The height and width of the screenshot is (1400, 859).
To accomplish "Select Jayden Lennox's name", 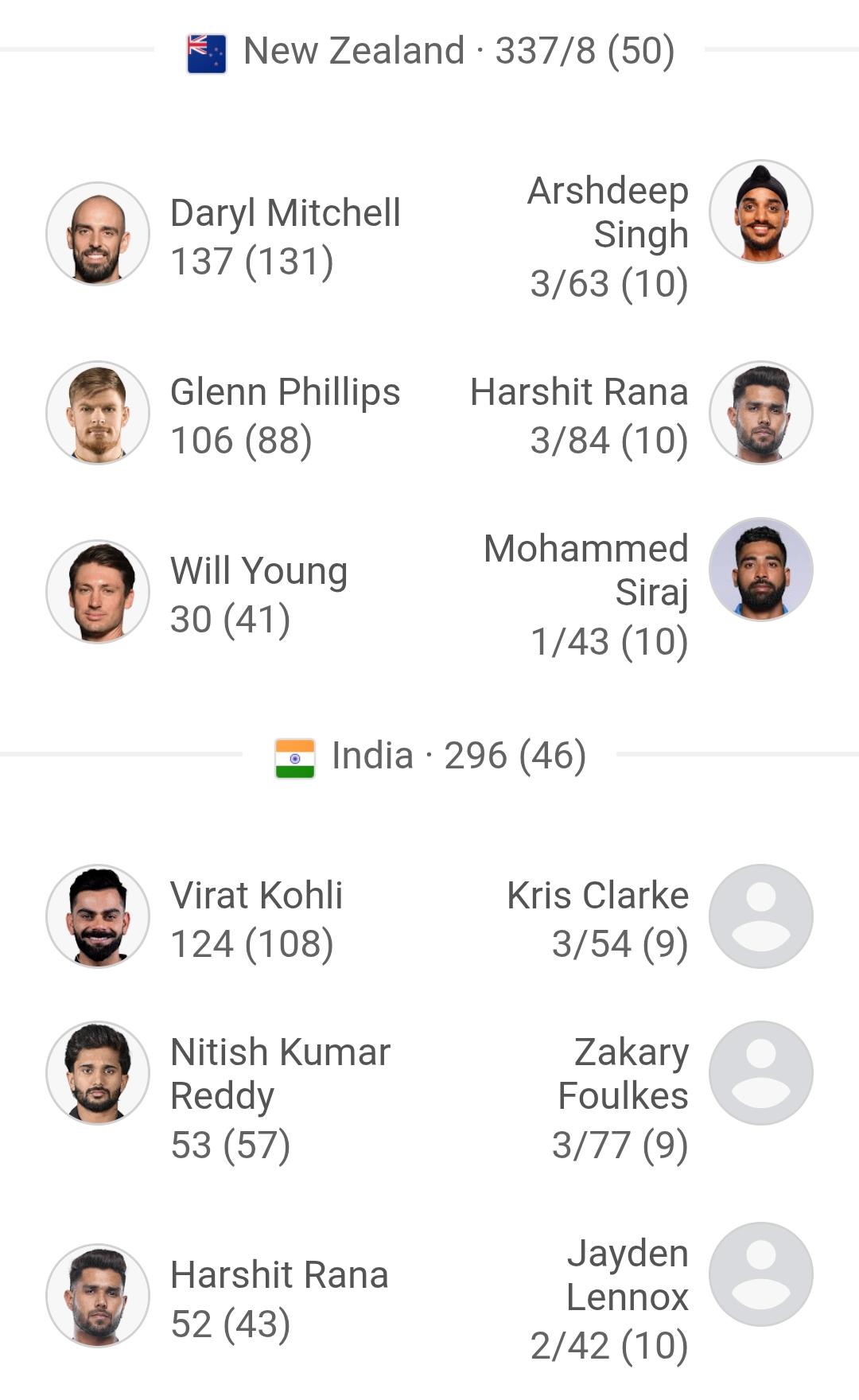I will 627,1275.
